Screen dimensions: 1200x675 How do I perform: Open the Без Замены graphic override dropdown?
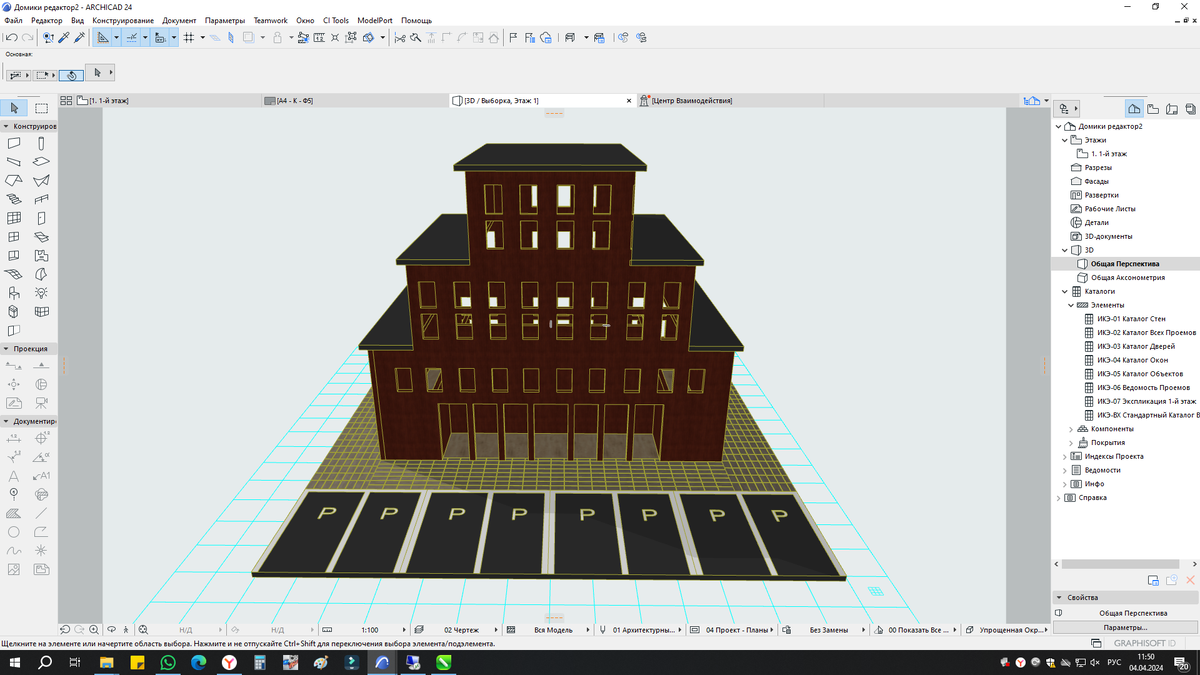823,630
